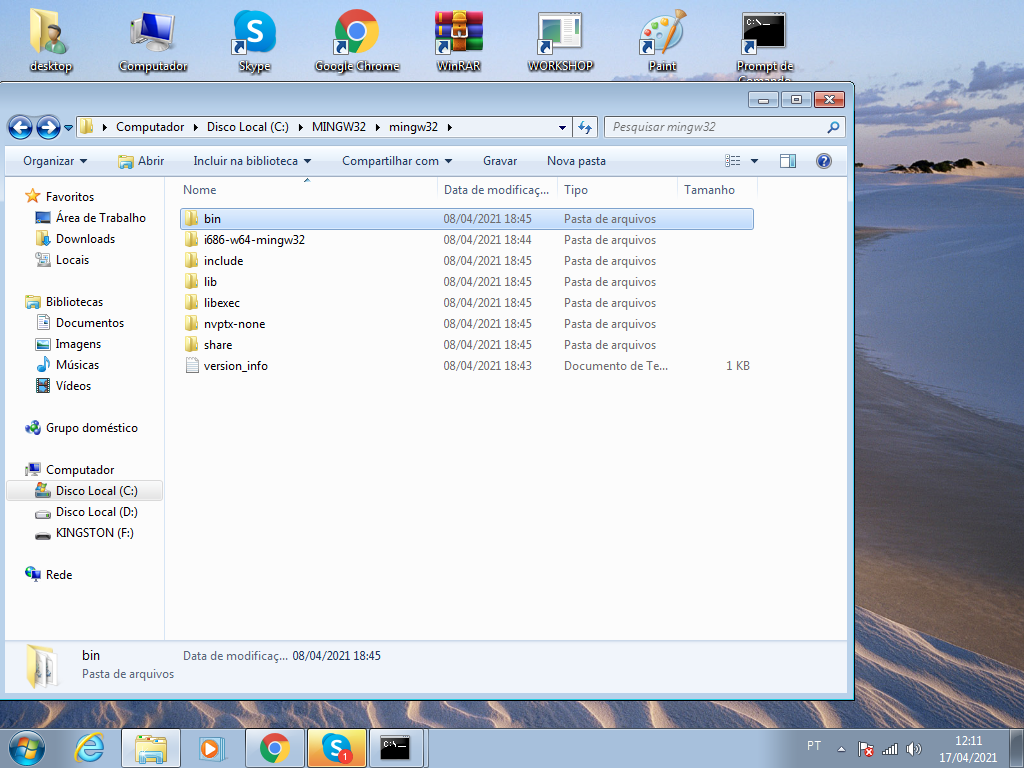The image size is (1024, 768).
Task: Click the Forward navigation arrow button
Action: pyautogui.click(x=47, y=127)
